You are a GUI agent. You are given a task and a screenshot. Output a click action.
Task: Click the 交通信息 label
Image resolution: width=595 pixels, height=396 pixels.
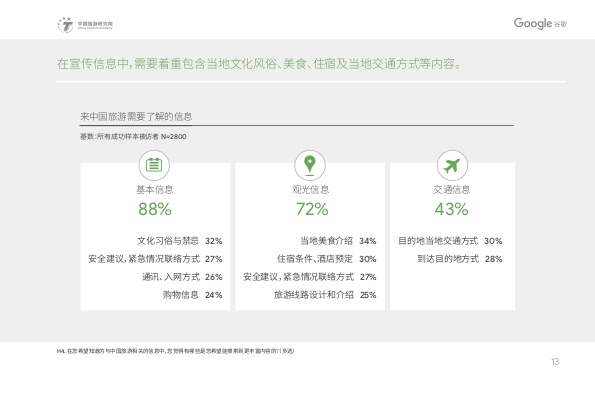click(x=452, y=189)
